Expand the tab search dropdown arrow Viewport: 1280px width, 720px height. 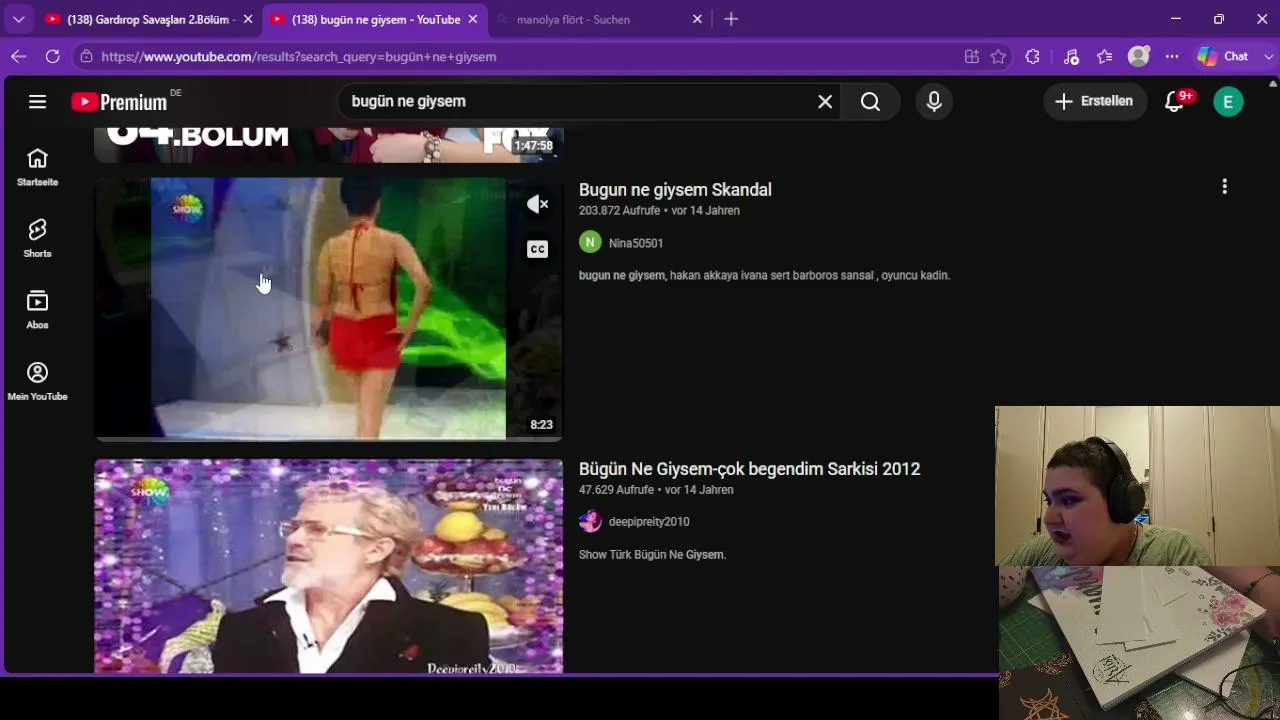click(18, 19)
